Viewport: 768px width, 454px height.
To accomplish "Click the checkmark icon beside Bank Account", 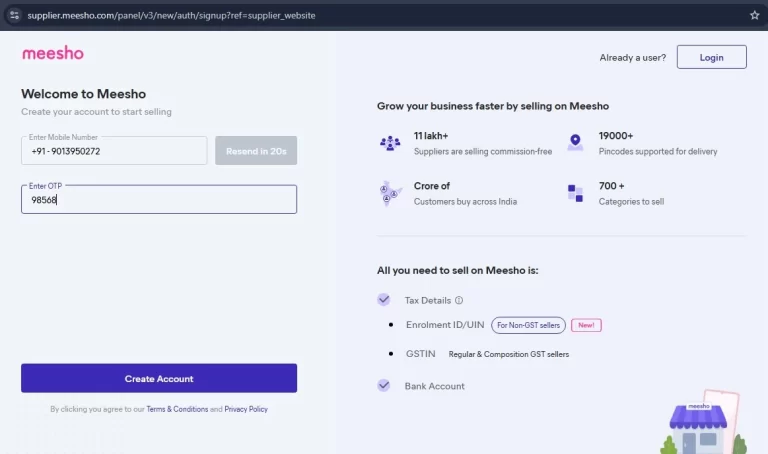I will [x=384, y=385].
